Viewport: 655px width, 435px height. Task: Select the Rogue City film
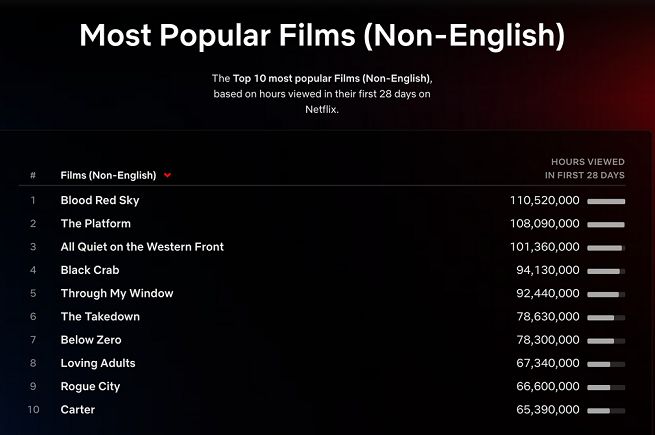tap(92, 386)
